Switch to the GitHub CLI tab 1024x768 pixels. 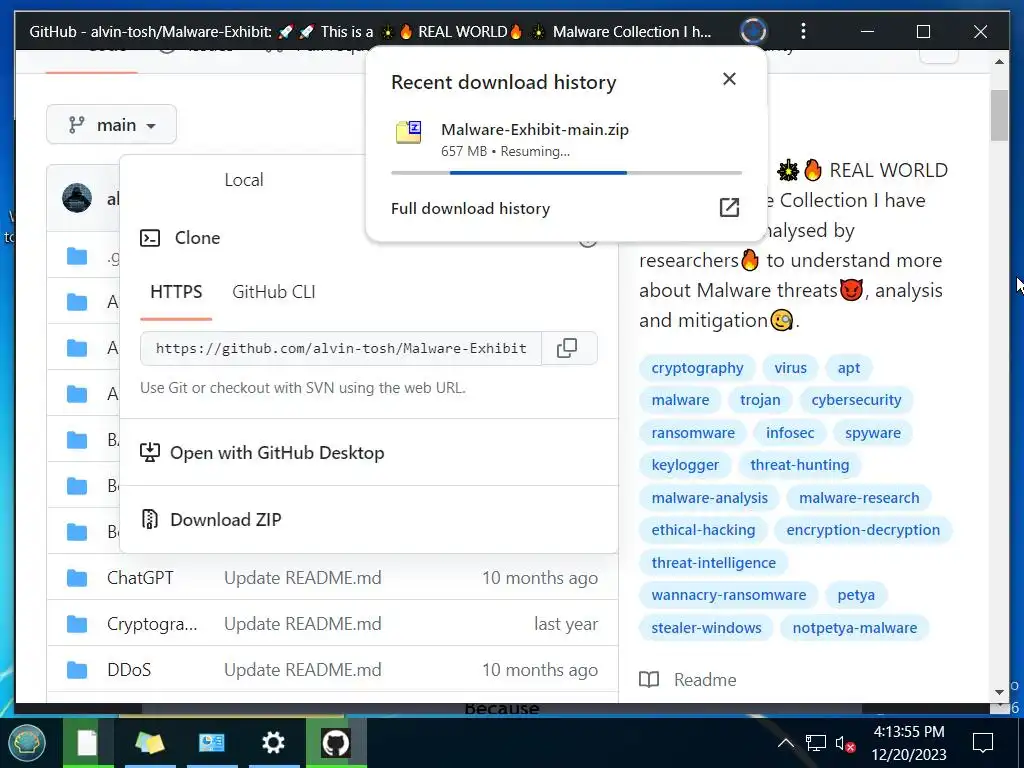pyautogui.click(x=274, y=292)
